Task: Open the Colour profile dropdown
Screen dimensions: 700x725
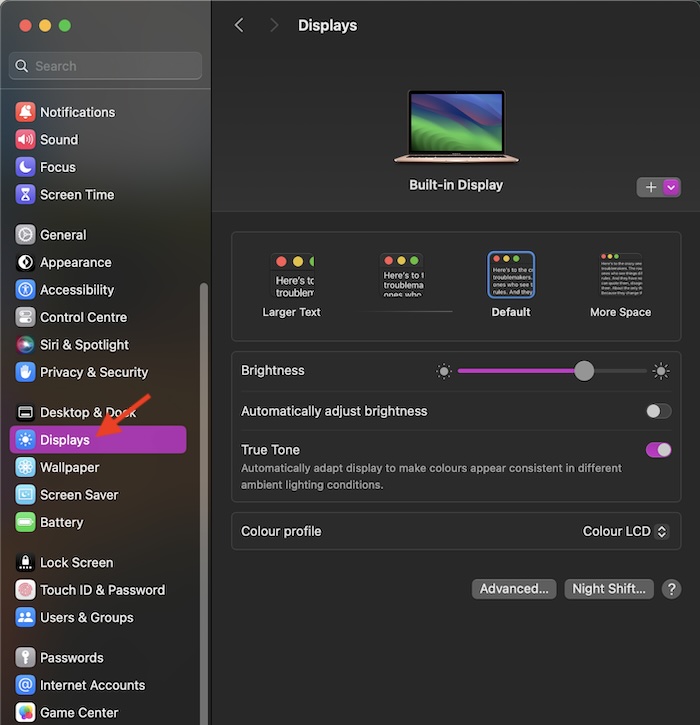Action: point(625,532)
